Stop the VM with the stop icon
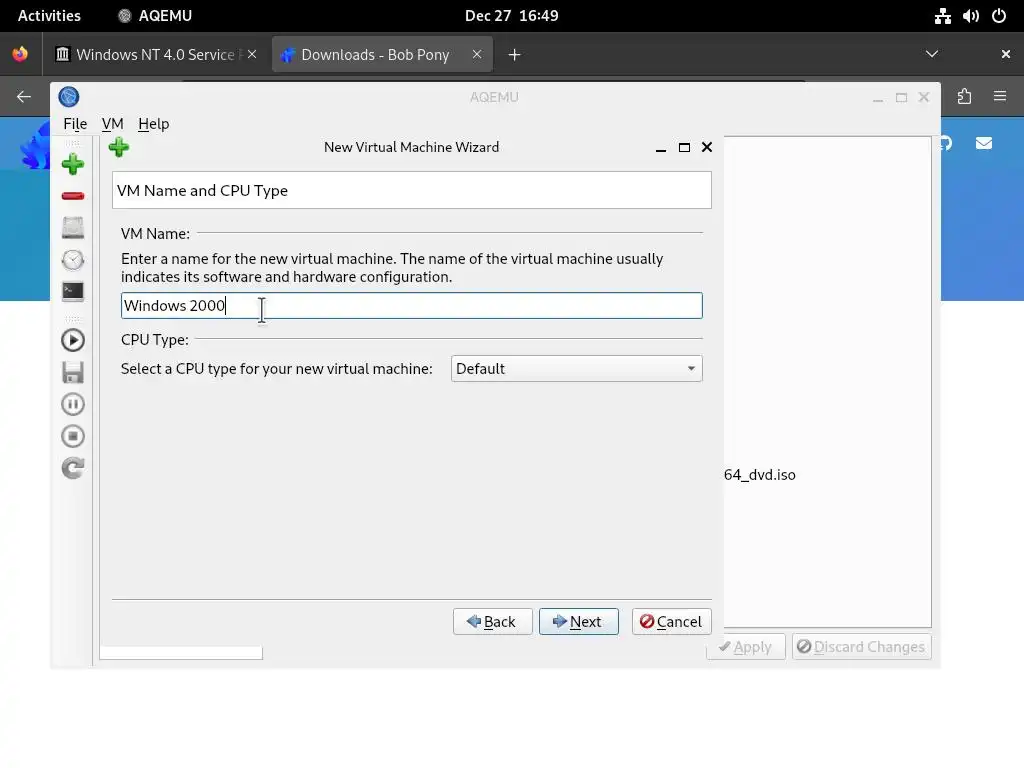Viewport: 1024px width, 768px height. 72,436
